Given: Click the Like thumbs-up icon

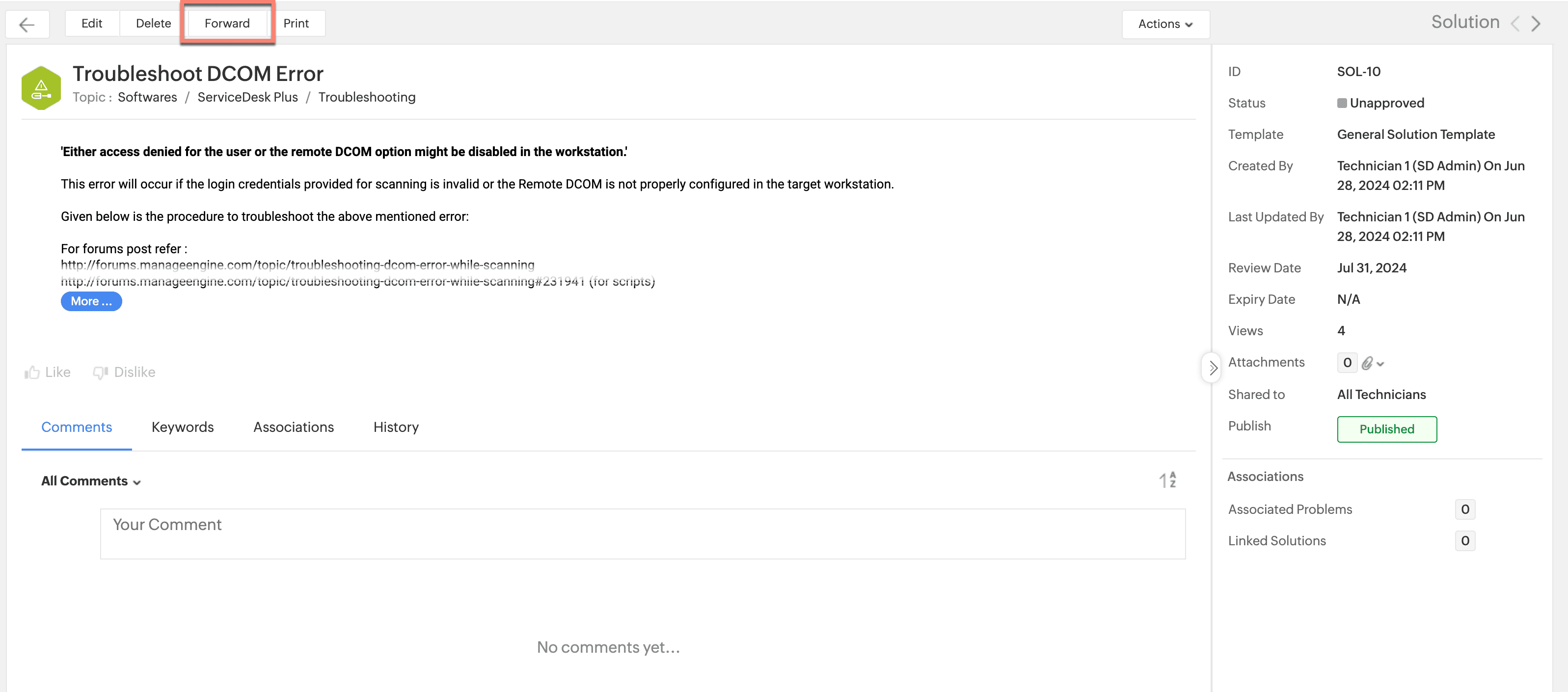Looking at the screenshot, I should click(32, 373).
